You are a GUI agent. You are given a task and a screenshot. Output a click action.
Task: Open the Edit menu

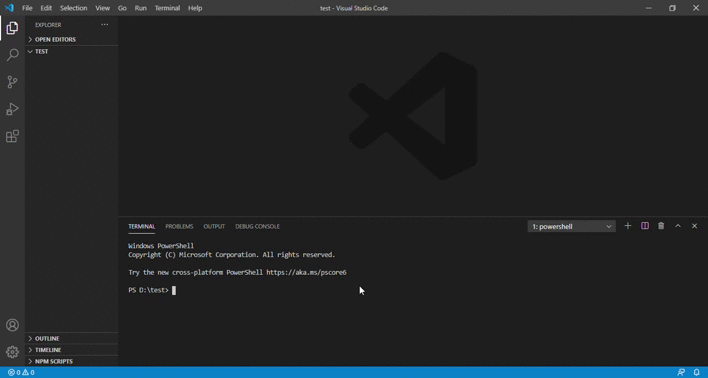46,8
